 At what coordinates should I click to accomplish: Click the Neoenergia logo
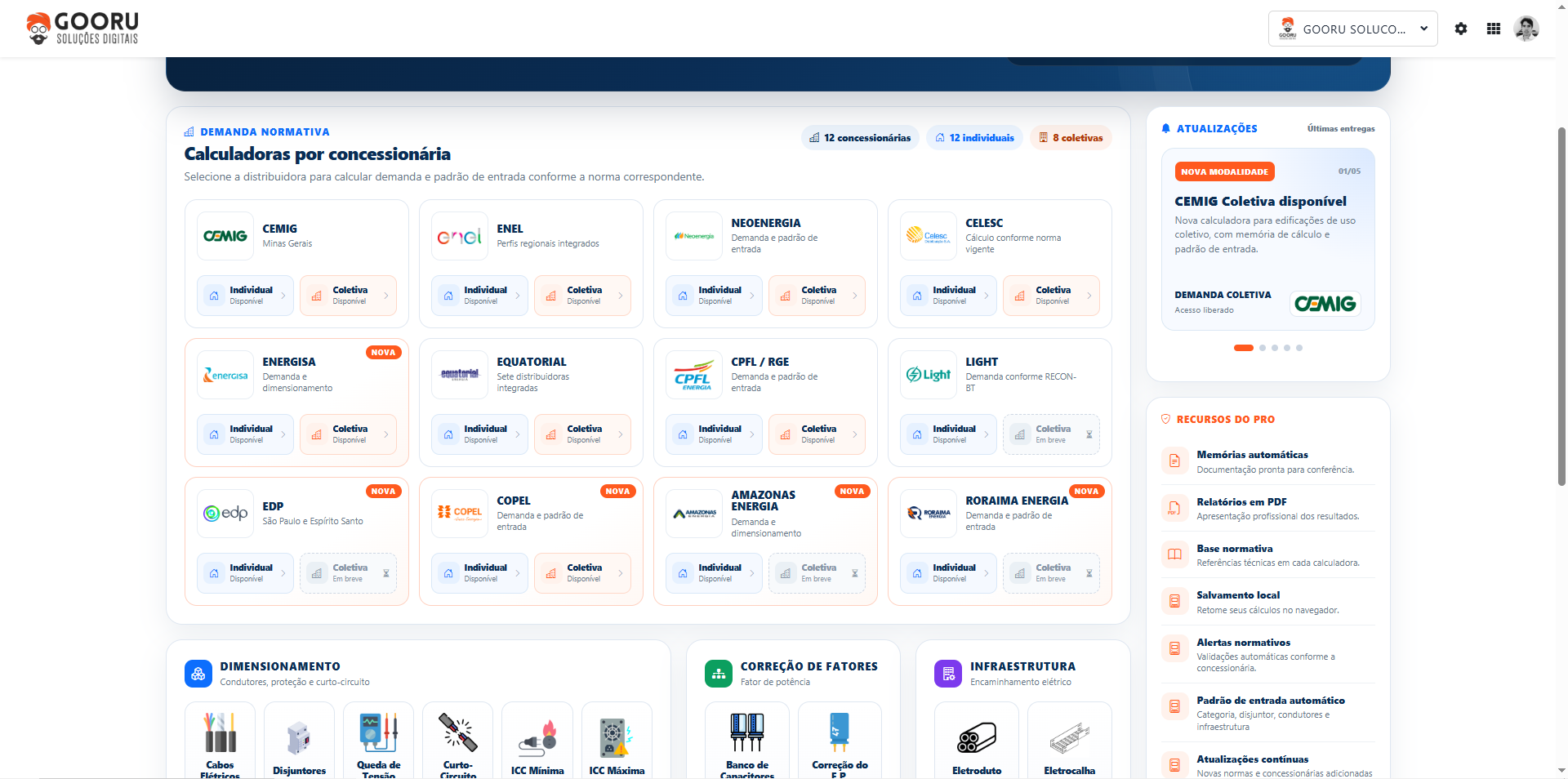694,236
